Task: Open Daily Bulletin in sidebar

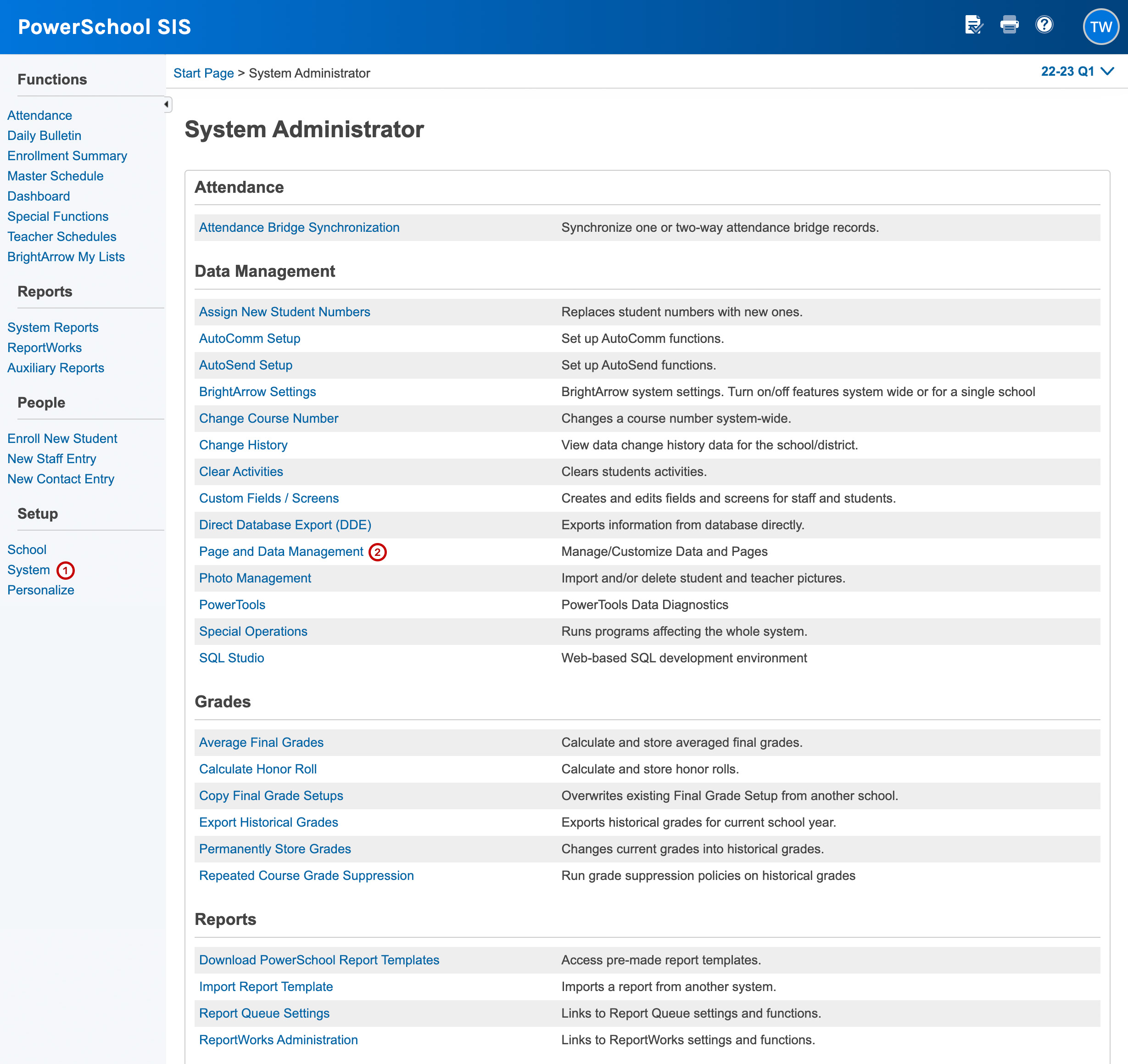Action: (x=44, y=135)
